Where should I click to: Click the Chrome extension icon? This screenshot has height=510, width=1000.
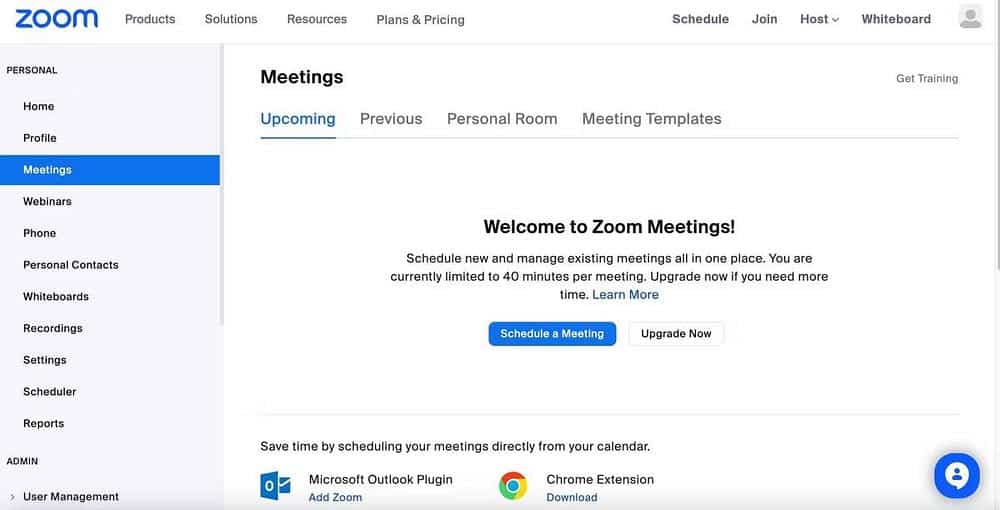[x=513, y=486]
